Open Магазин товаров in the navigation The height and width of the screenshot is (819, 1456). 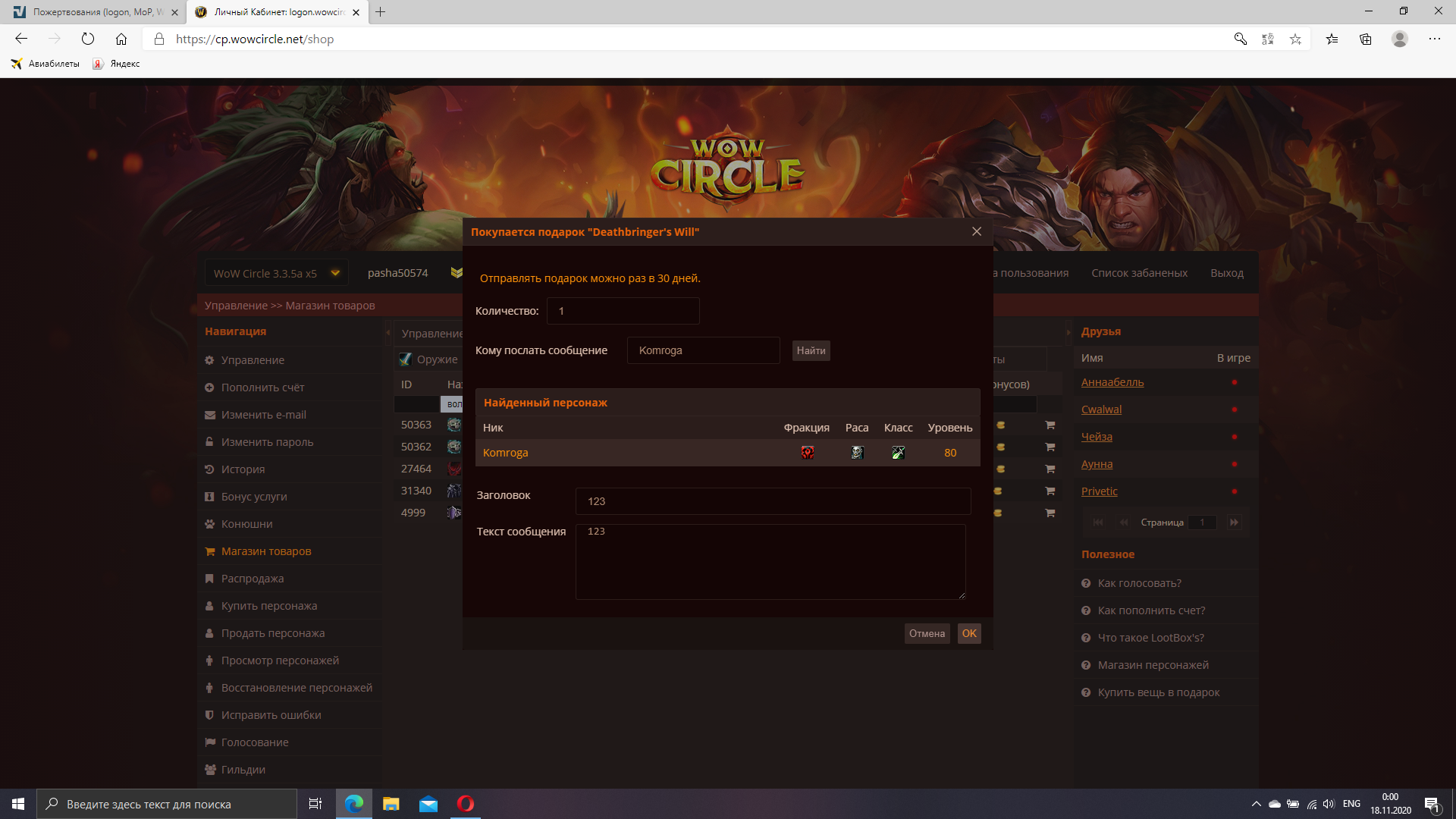266,551
